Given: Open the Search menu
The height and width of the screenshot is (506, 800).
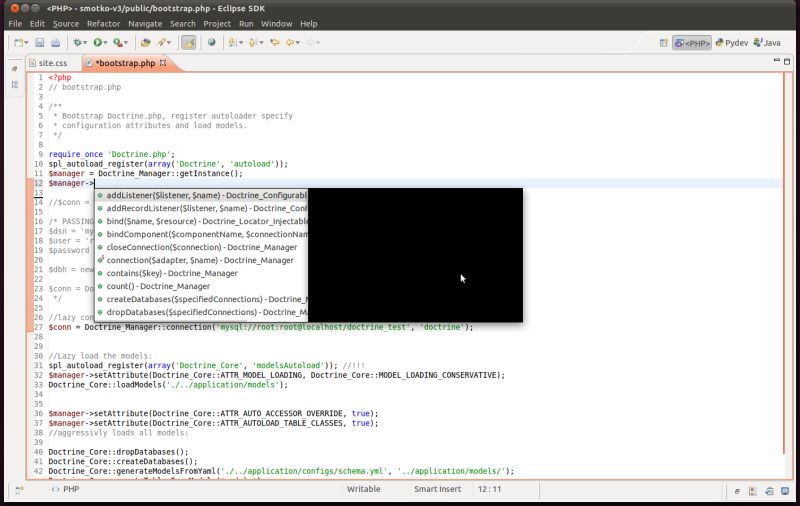Looking at the screenshot, I should click(183, 23).
